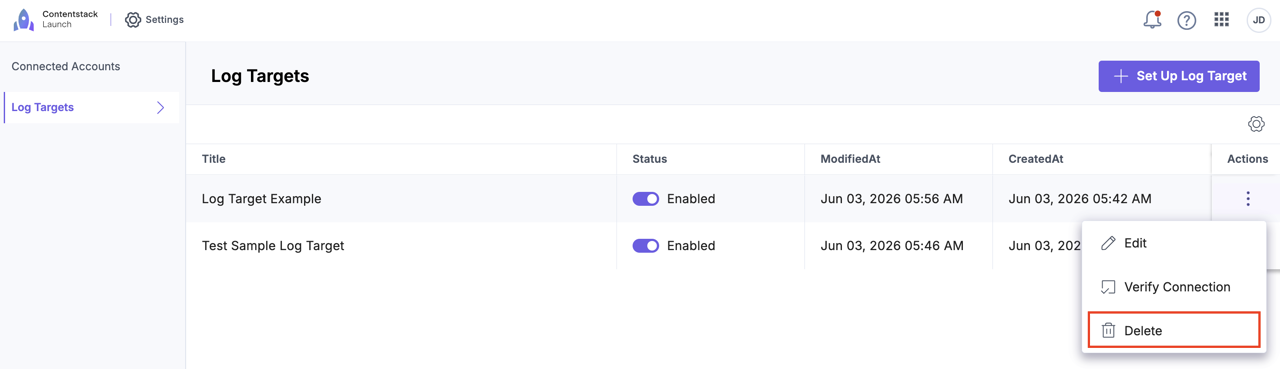Open the help question mark icon

tap(1187, 20)
